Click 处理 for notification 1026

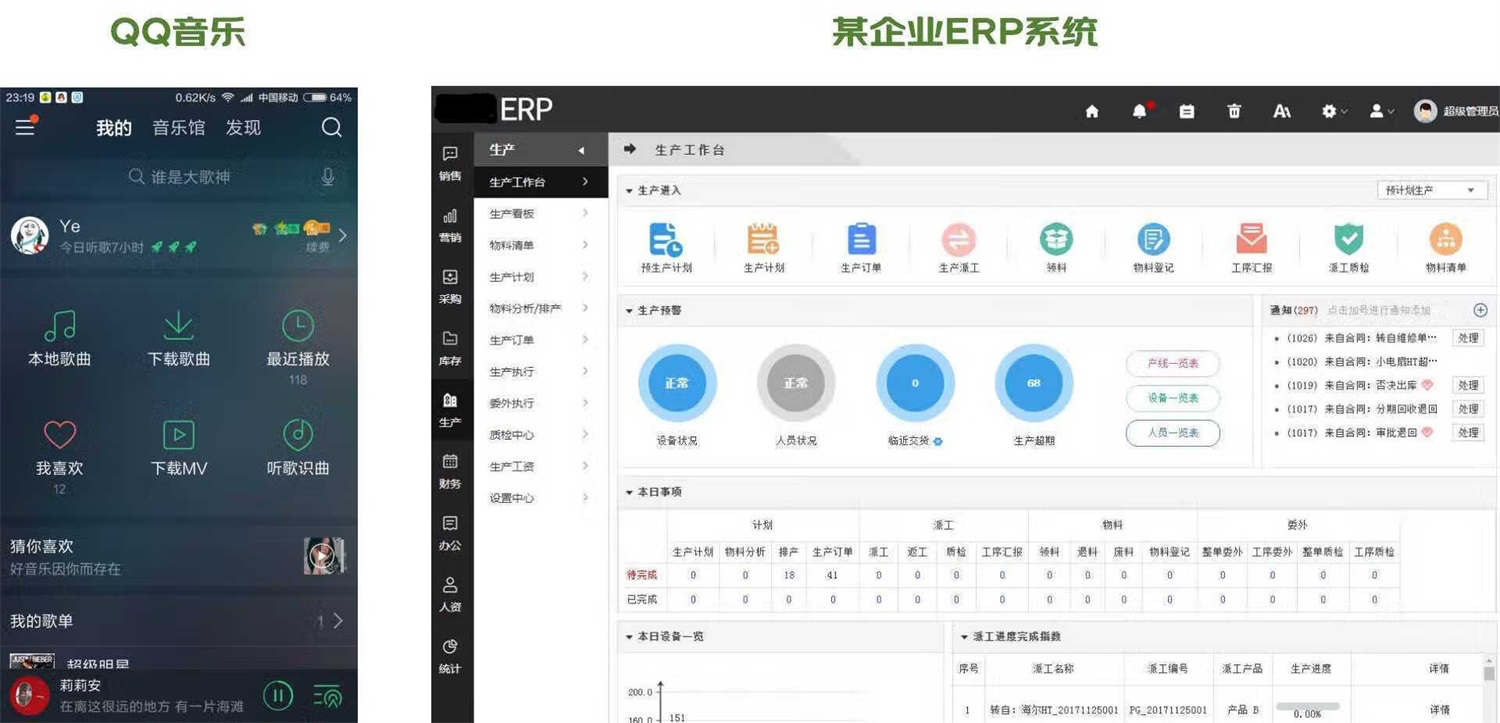1467,338
